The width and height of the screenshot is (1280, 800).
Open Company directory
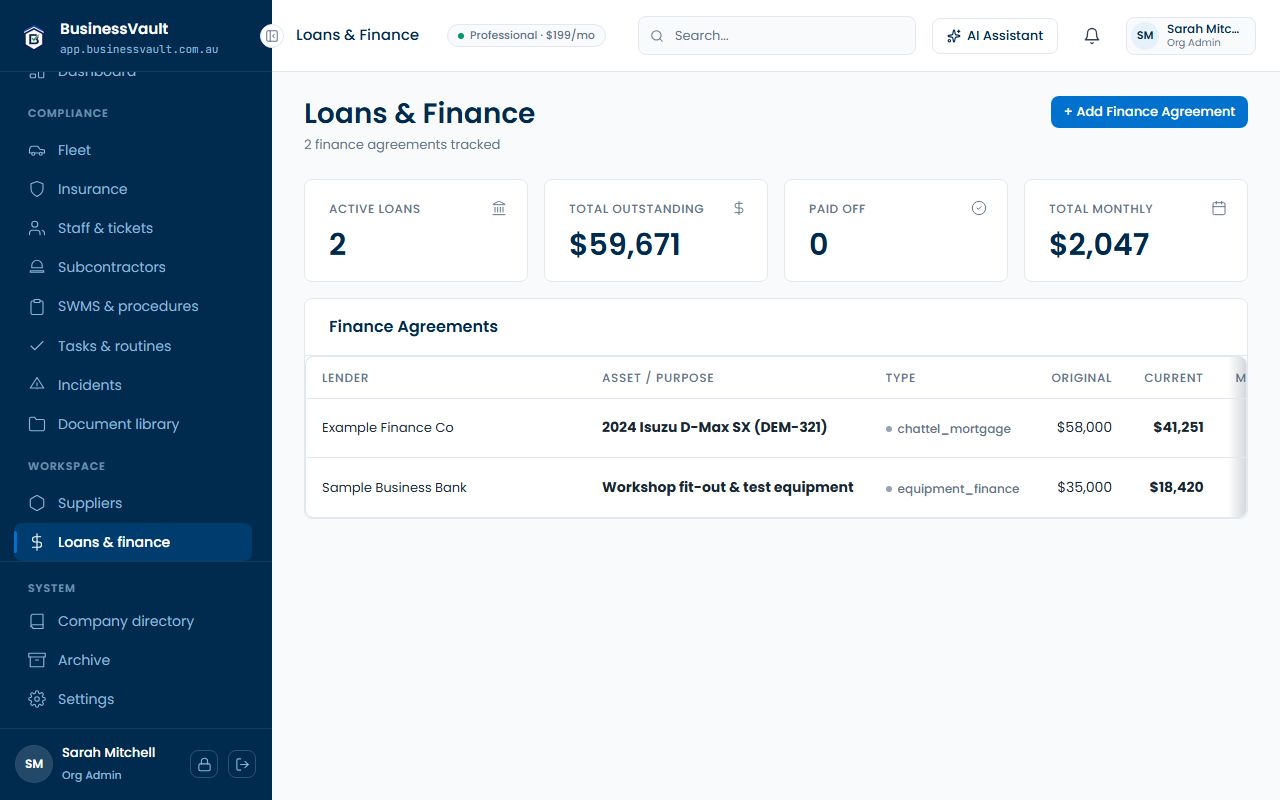tap(132, 621)
